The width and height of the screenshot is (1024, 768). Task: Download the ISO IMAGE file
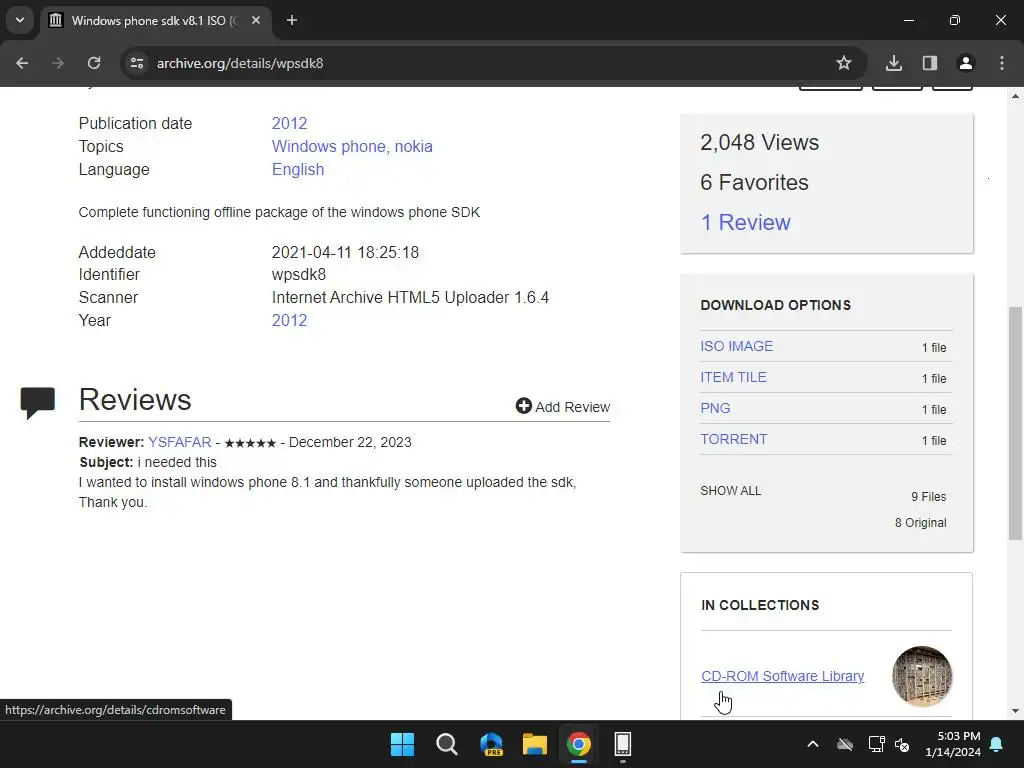[x=737, y=346]
